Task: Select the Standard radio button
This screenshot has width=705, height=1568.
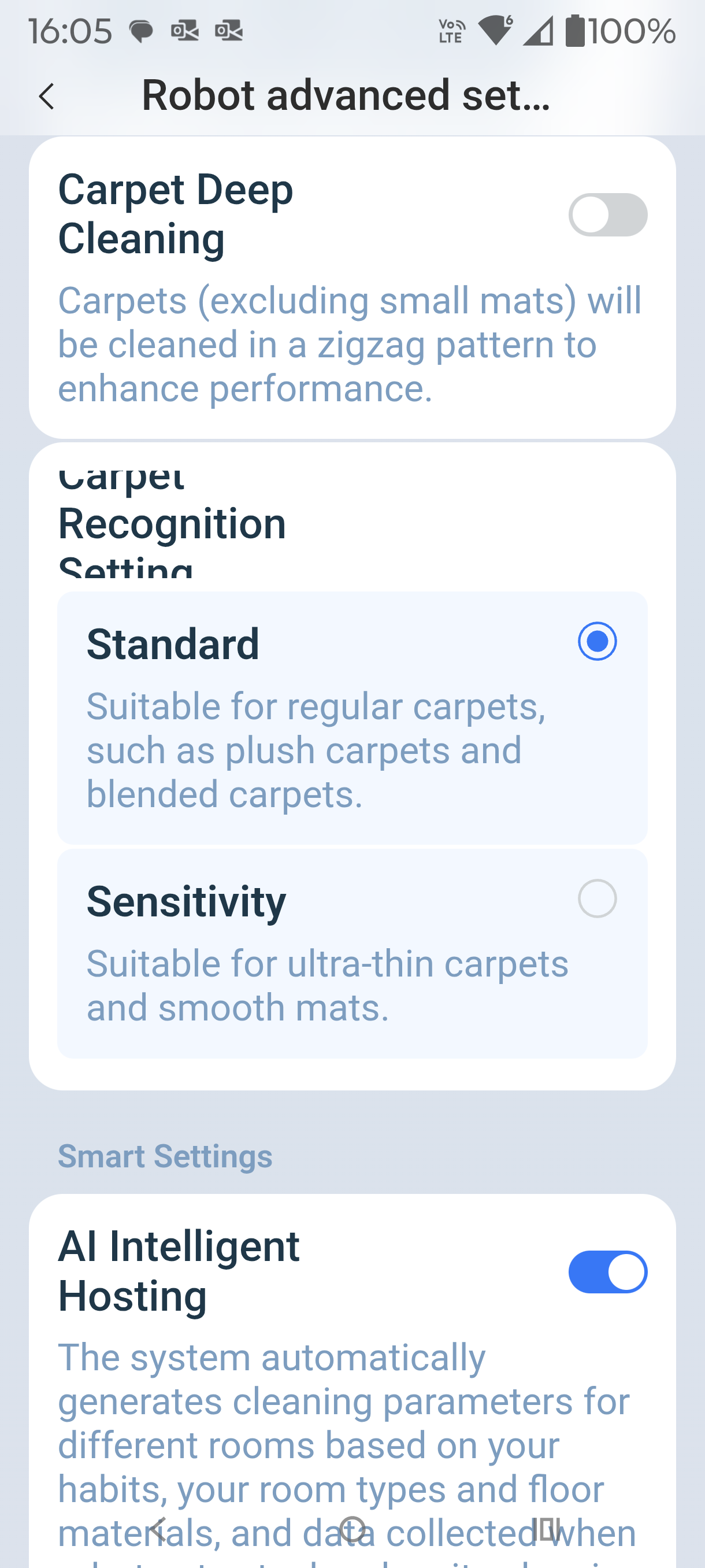Action: [597, 641]
